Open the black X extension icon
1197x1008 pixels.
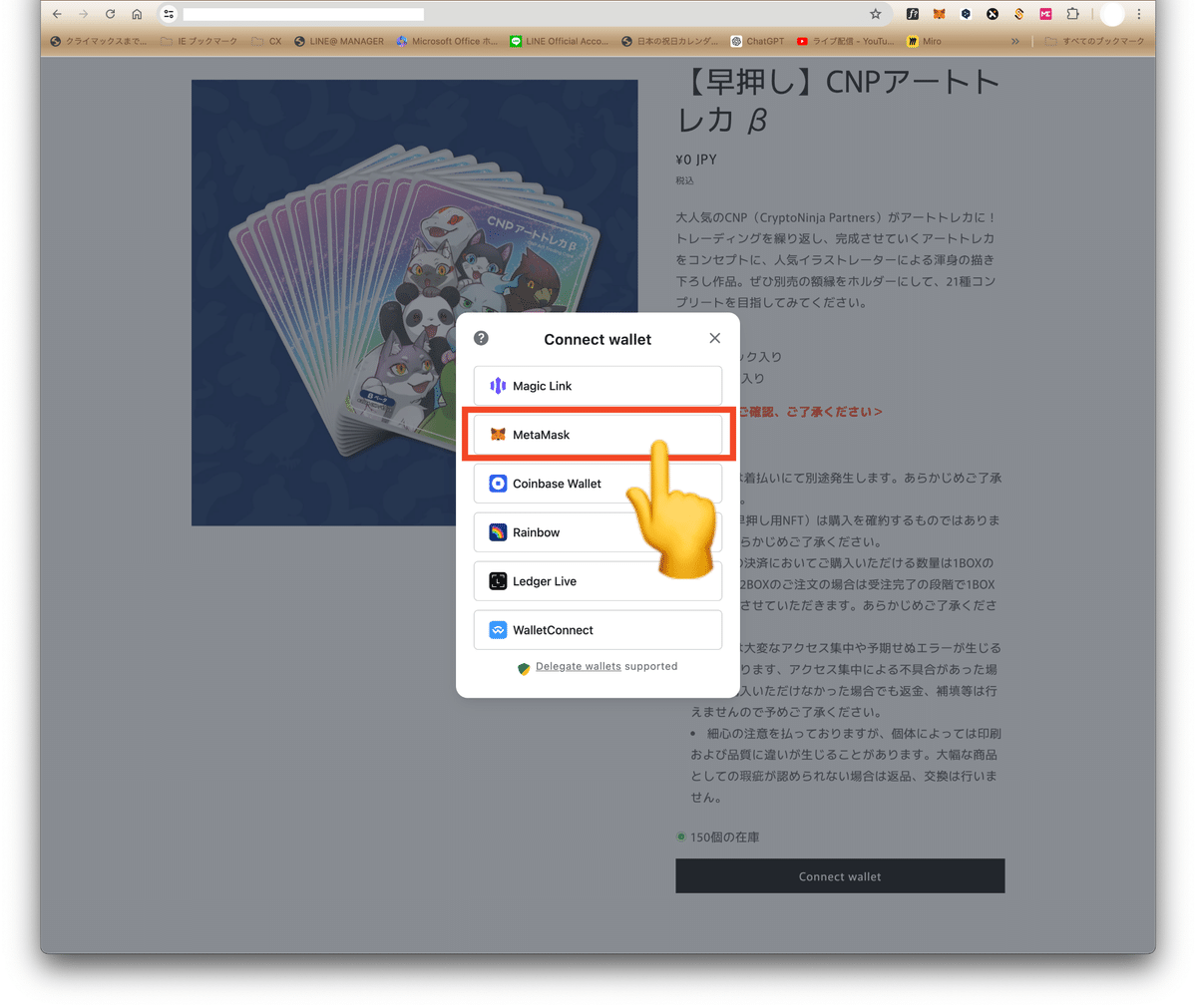pos(993,14)
